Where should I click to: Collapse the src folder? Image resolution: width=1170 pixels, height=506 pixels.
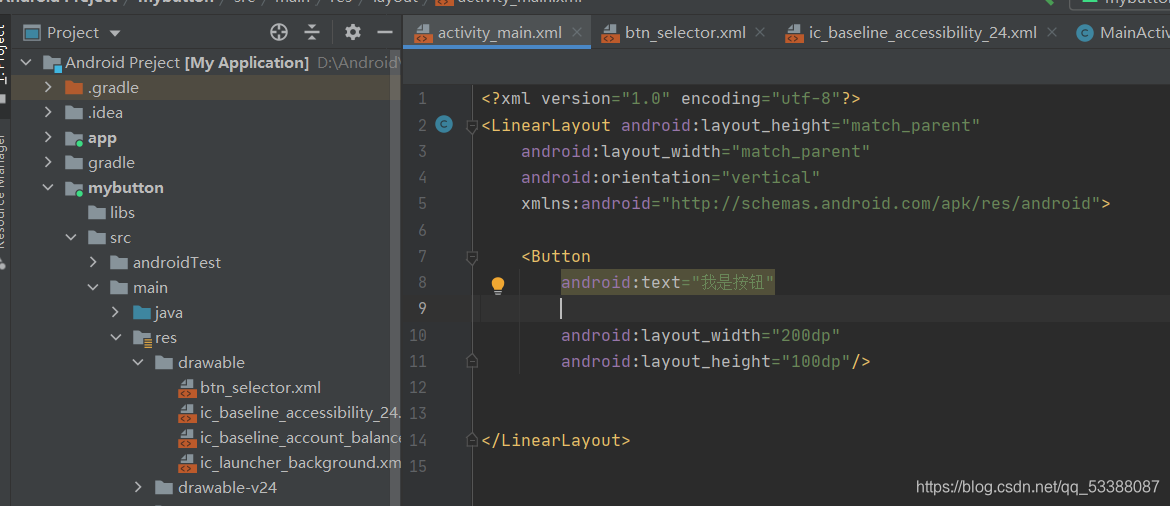(x=71, y=237)
